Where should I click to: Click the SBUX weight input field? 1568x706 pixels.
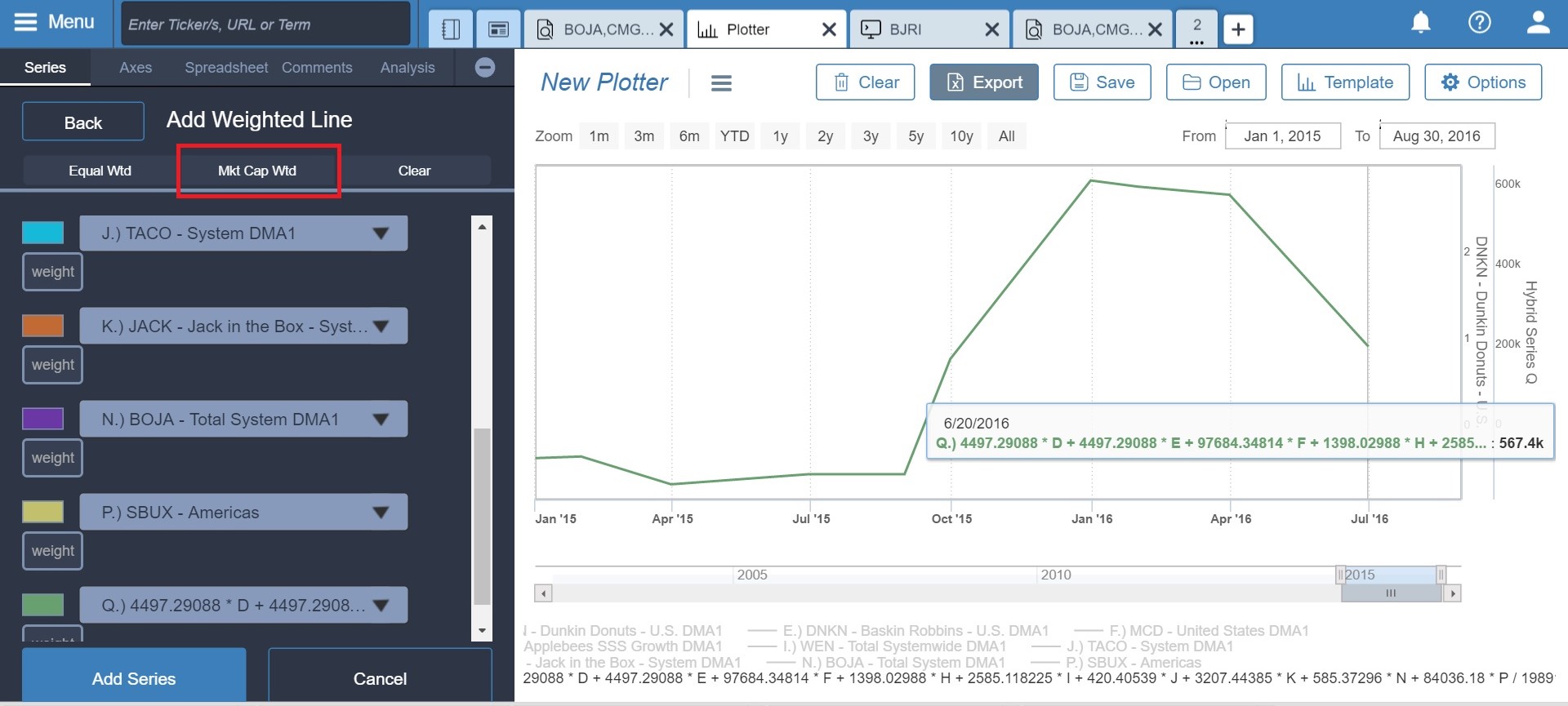click(x=53, y=551)
